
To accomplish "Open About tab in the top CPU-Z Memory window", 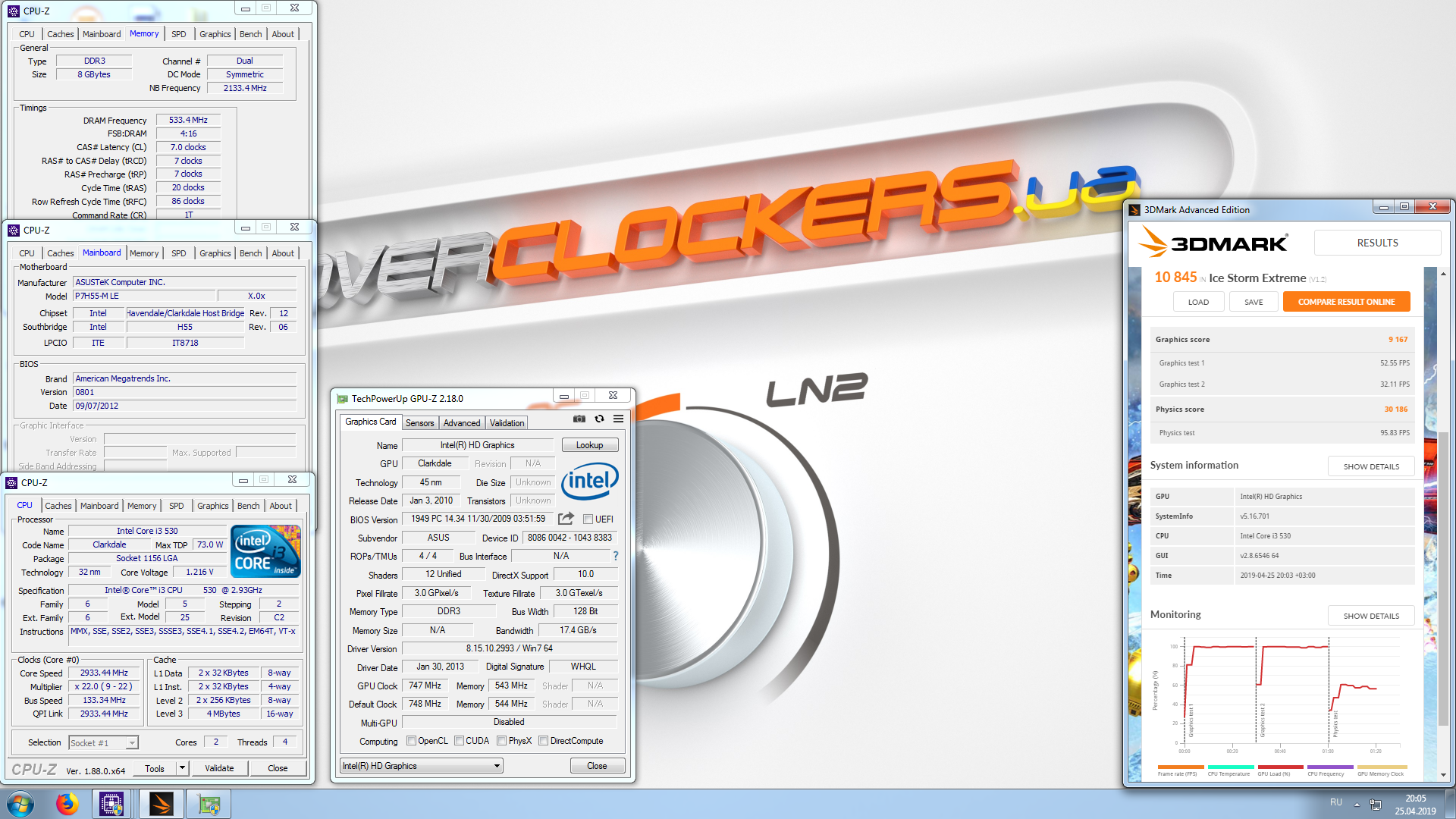I will point(283,34).
